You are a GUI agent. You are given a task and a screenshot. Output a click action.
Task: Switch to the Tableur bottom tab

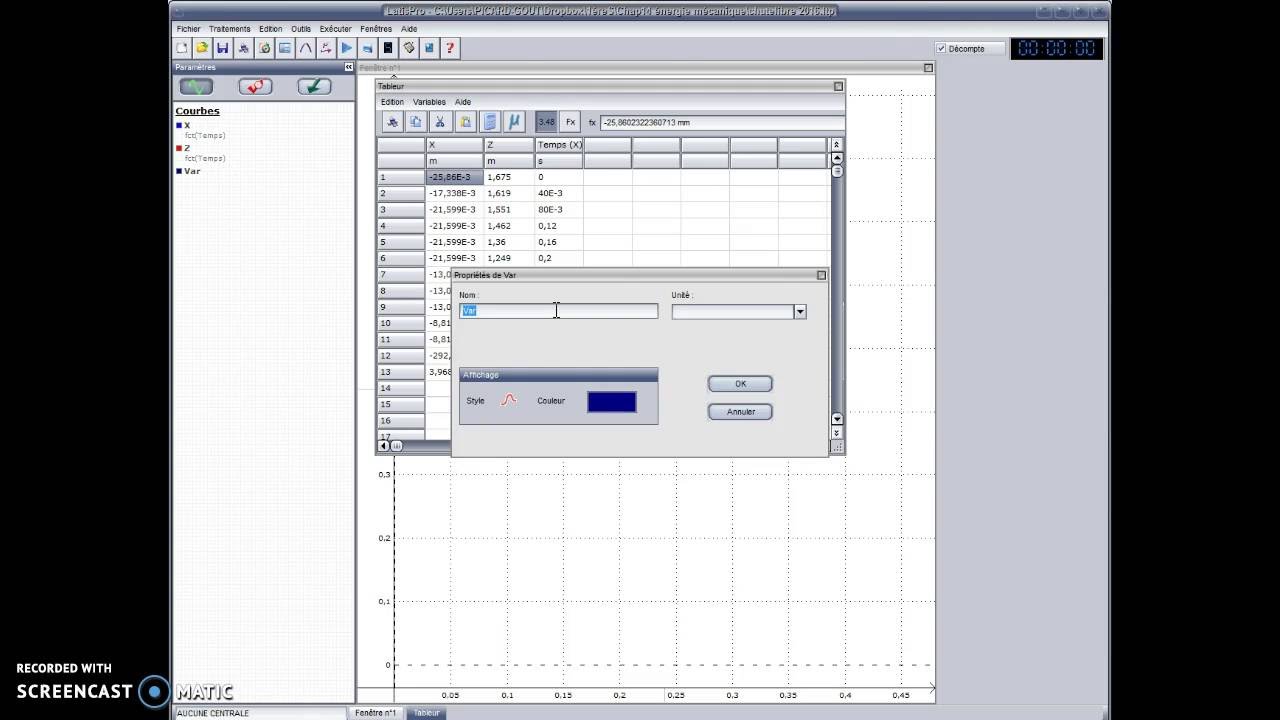(427, 713)
